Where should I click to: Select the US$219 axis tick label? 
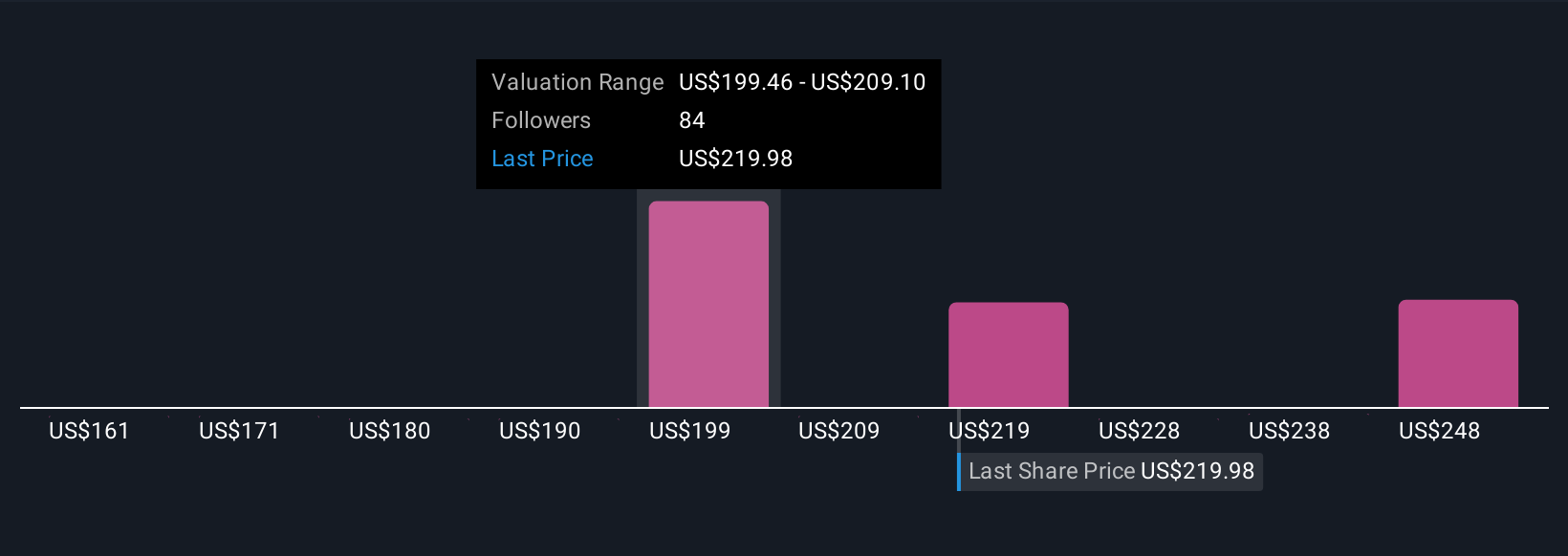pyautogui.click(x=990, y=431)
